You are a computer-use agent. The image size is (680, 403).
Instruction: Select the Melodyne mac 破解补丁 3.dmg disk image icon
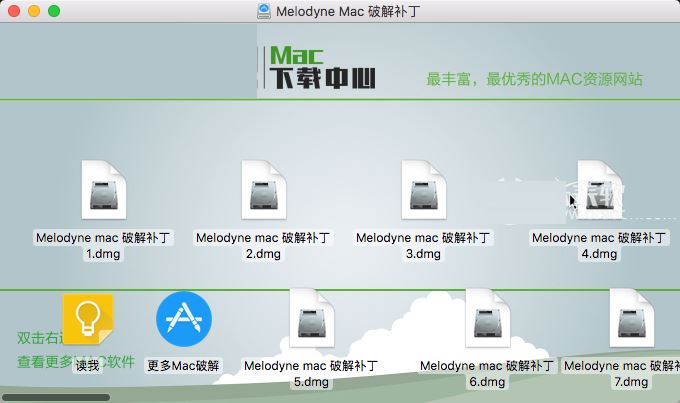(x=424, y=190)
